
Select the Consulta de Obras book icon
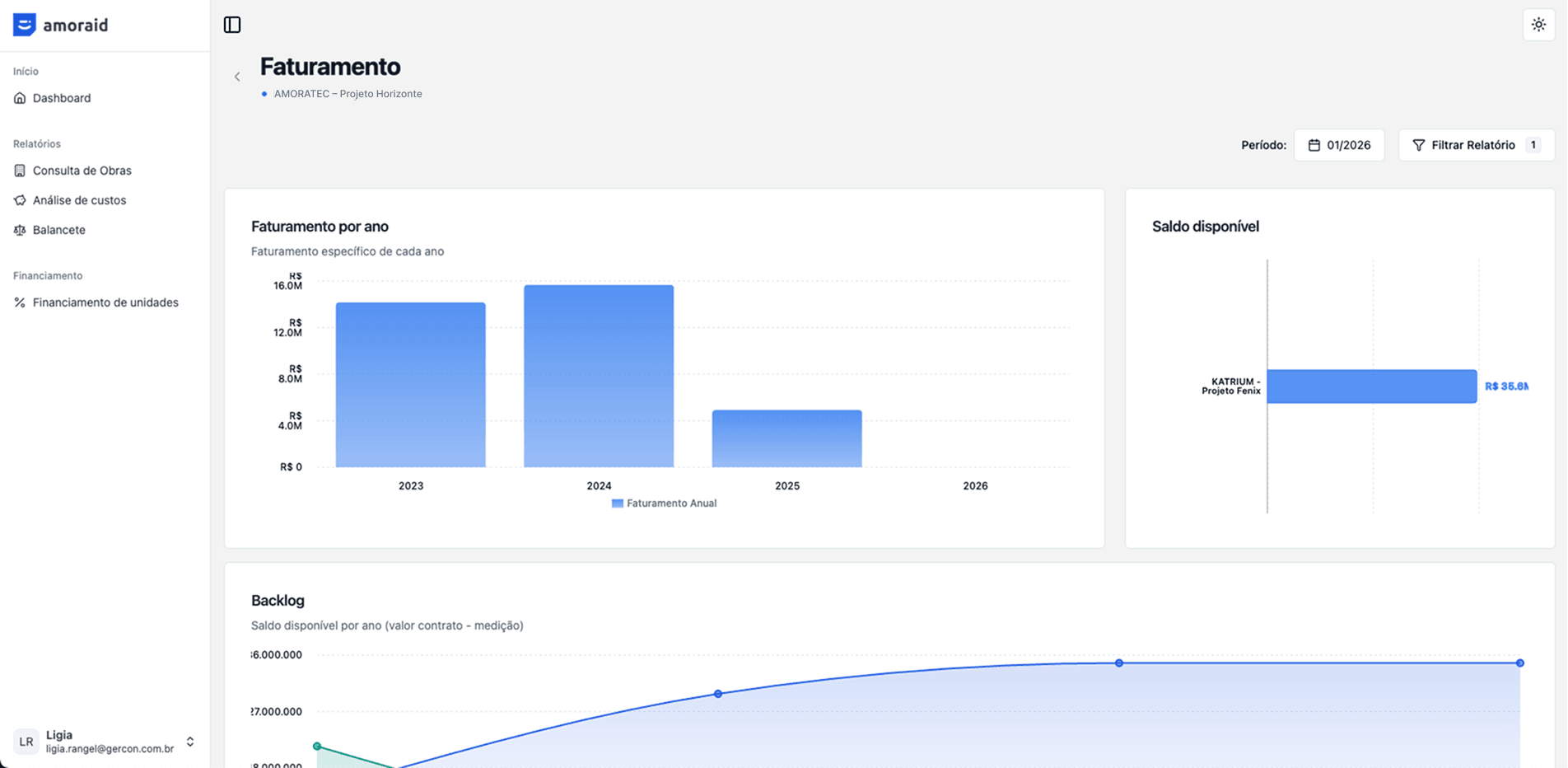pos(20,171)
